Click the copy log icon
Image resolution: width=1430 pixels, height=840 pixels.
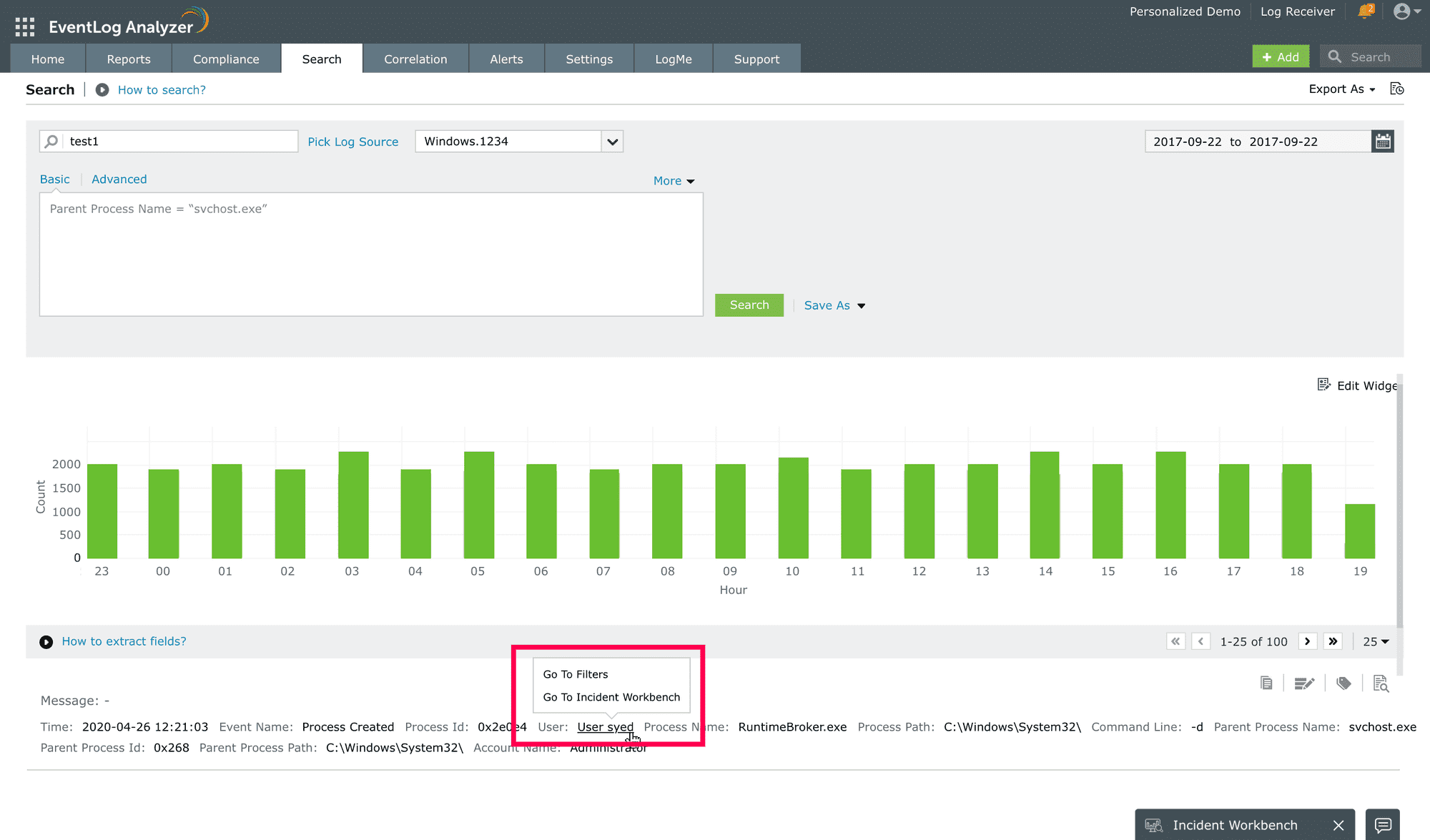1266,683
